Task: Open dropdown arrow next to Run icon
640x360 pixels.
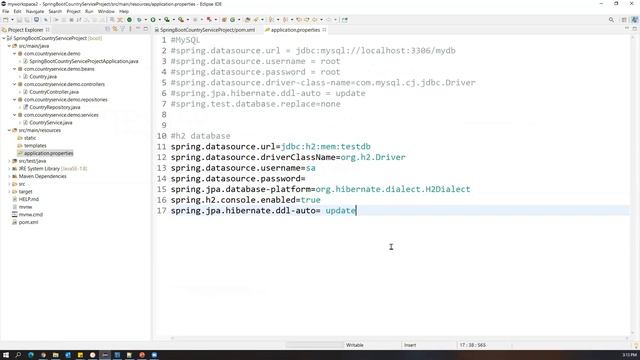Action: pyautogui.click(x=160, y=20)
